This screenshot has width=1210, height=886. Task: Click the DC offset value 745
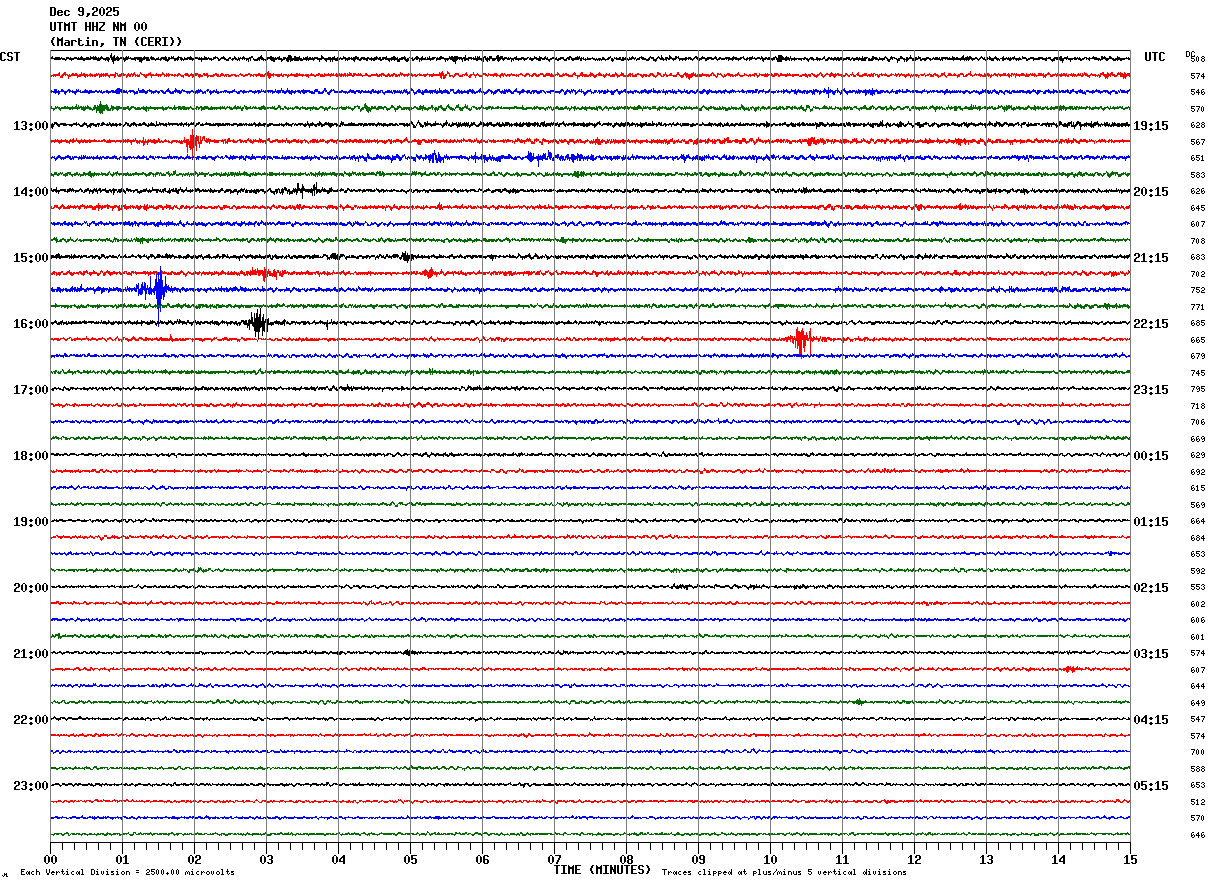tap(1197, 373)
